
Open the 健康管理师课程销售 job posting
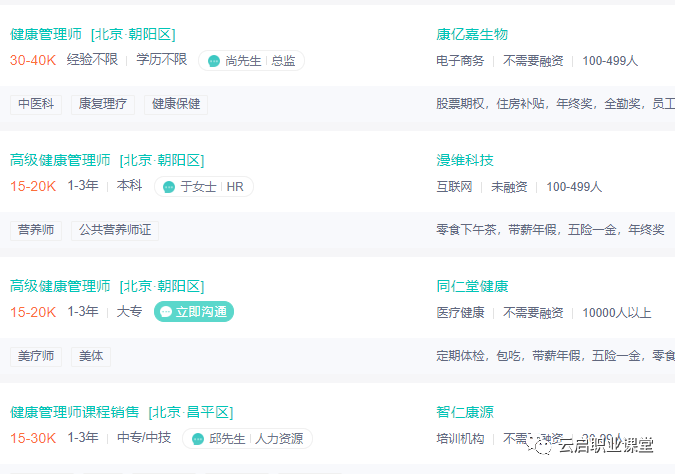coord(121,412)
